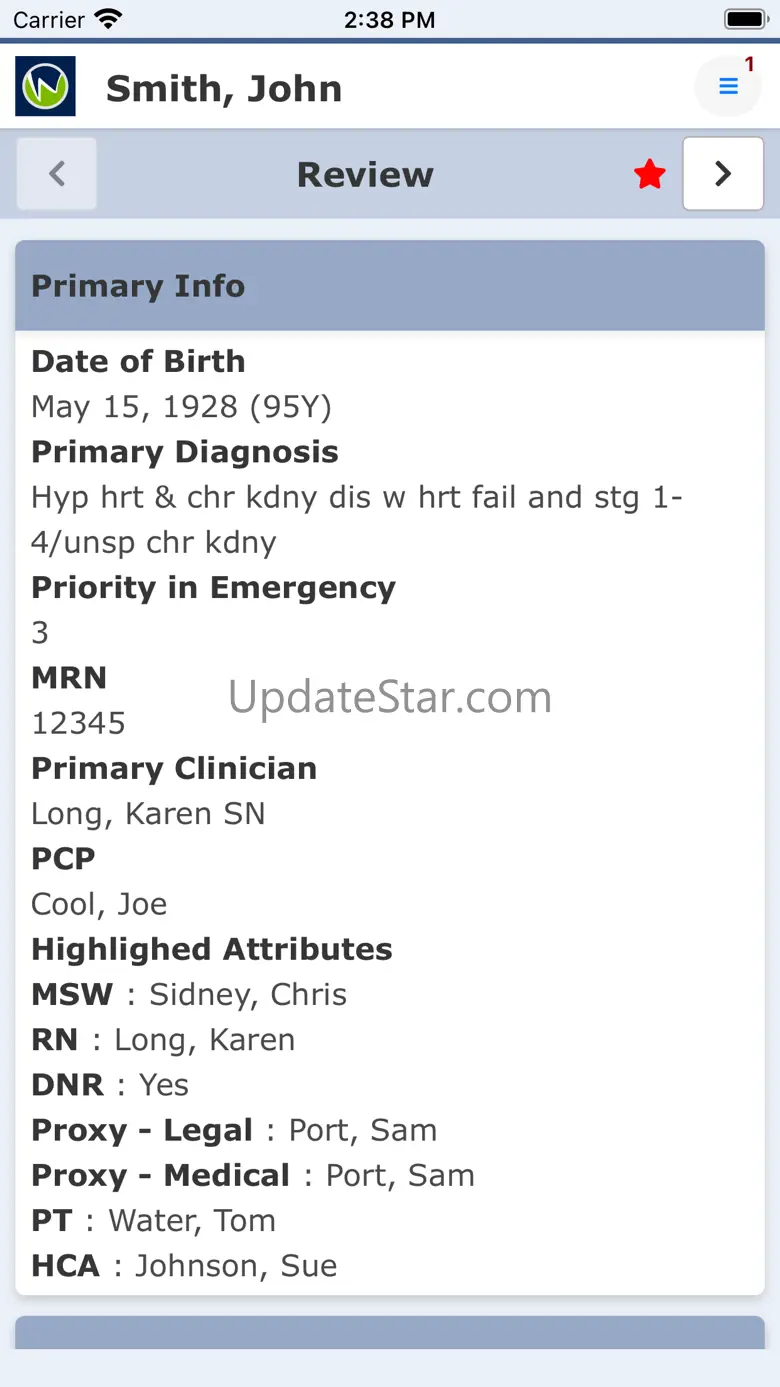Open primary clinician Long, Karen SN
Screen dimensions: 780x1387
pos(148,814)
